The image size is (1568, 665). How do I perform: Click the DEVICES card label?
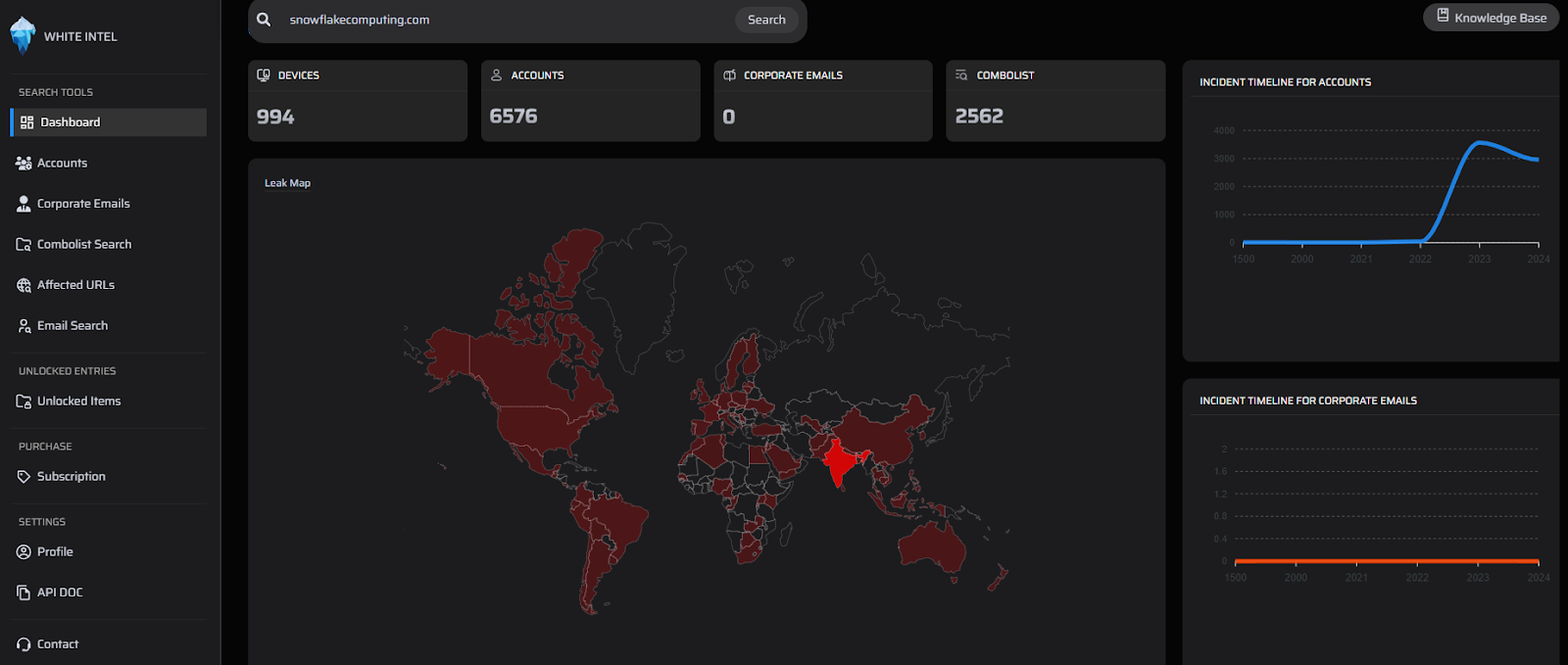click(299, 75)
